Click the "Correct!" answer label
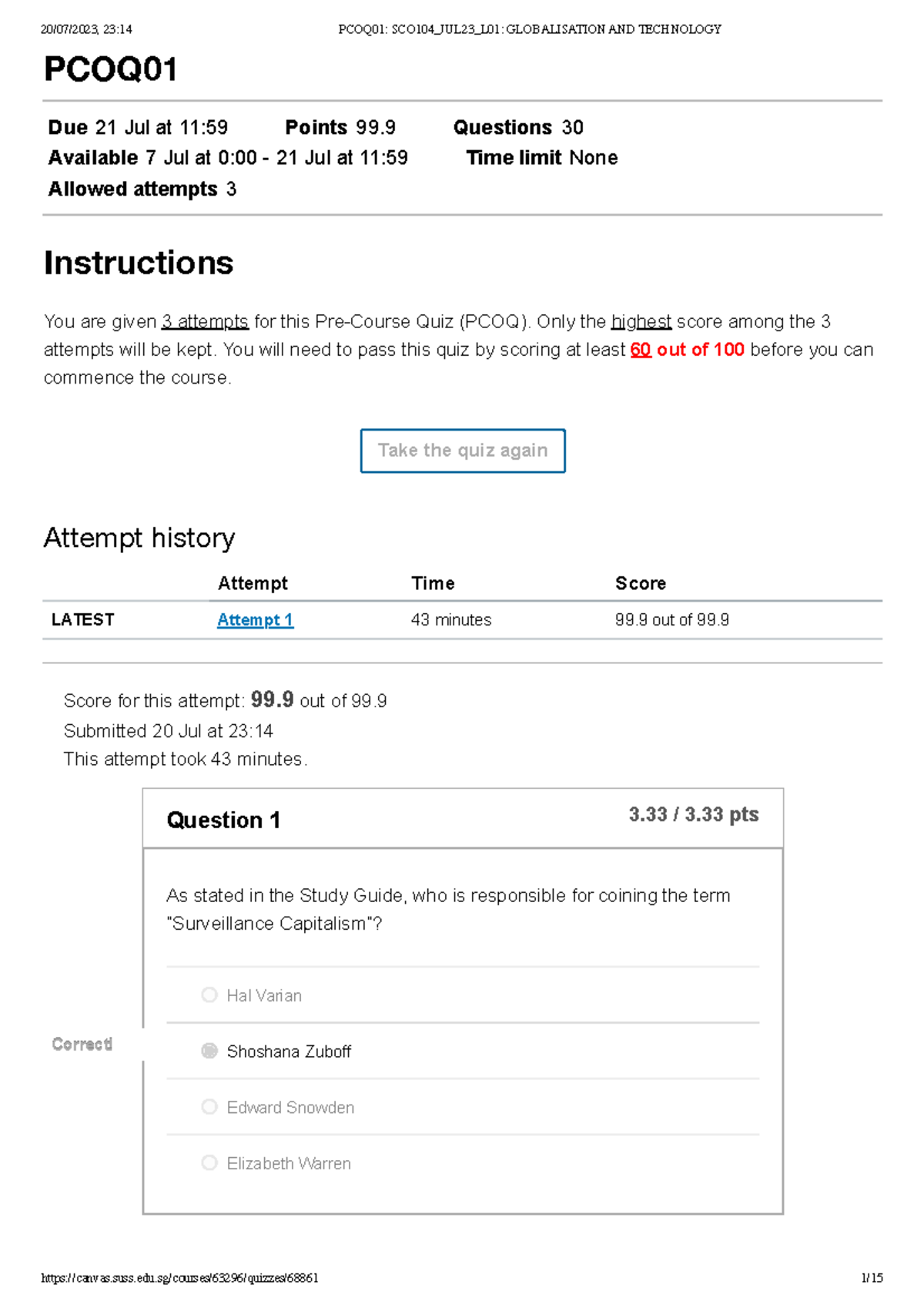This screenshot has height=1308, width=924. click(x=82, y=1045)
